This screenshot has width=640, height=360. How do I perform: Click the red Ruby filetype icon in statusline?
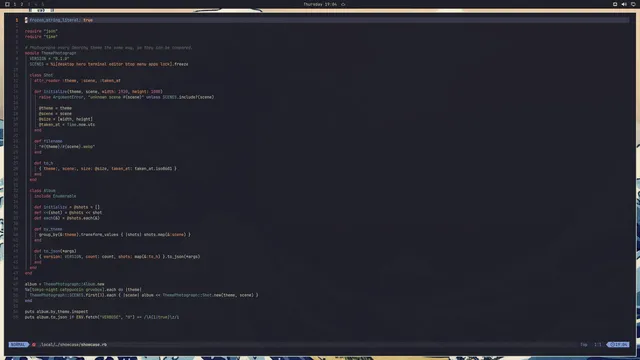click(x=34, y=344)
